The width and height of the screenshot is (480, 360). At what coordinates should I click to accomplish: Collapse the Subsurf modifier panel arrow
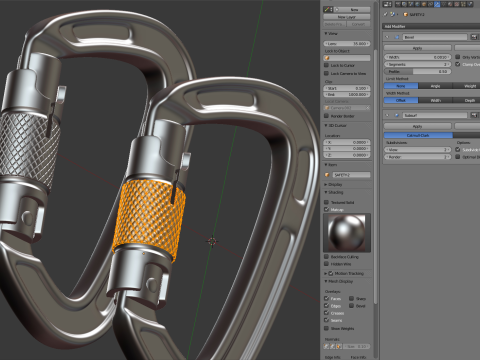tap(387, 115)
